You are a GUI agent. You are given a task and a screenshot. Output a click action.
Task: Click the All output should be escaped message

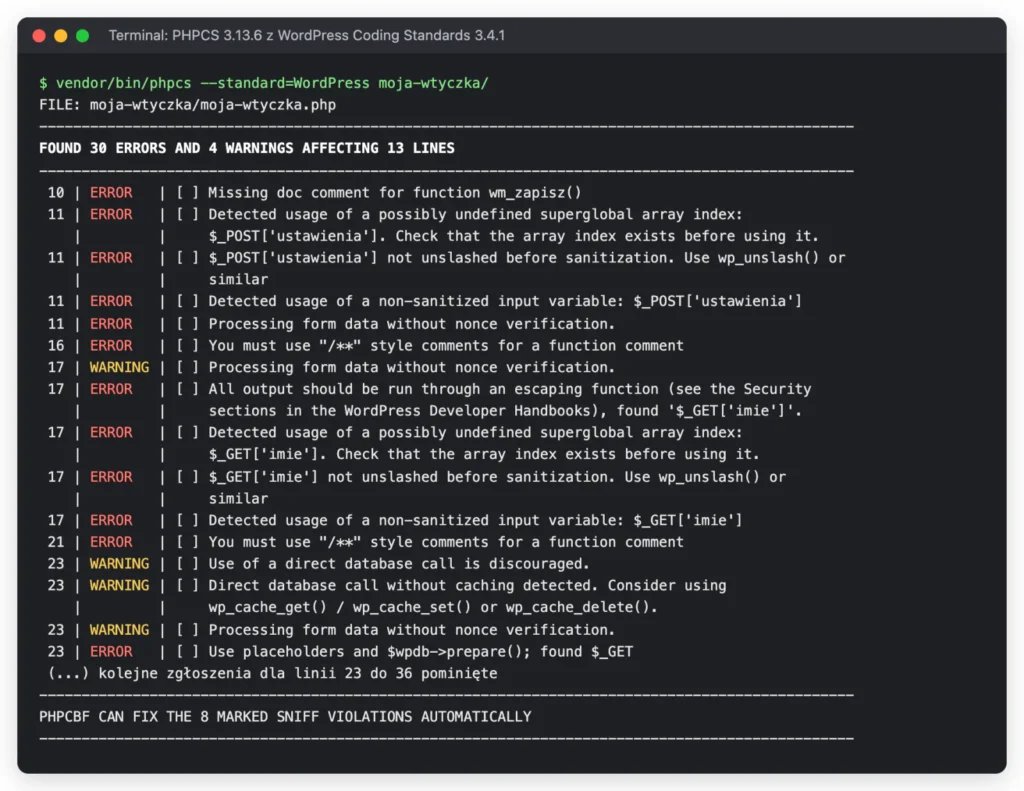pyautogui.click(x=510, y=400)
